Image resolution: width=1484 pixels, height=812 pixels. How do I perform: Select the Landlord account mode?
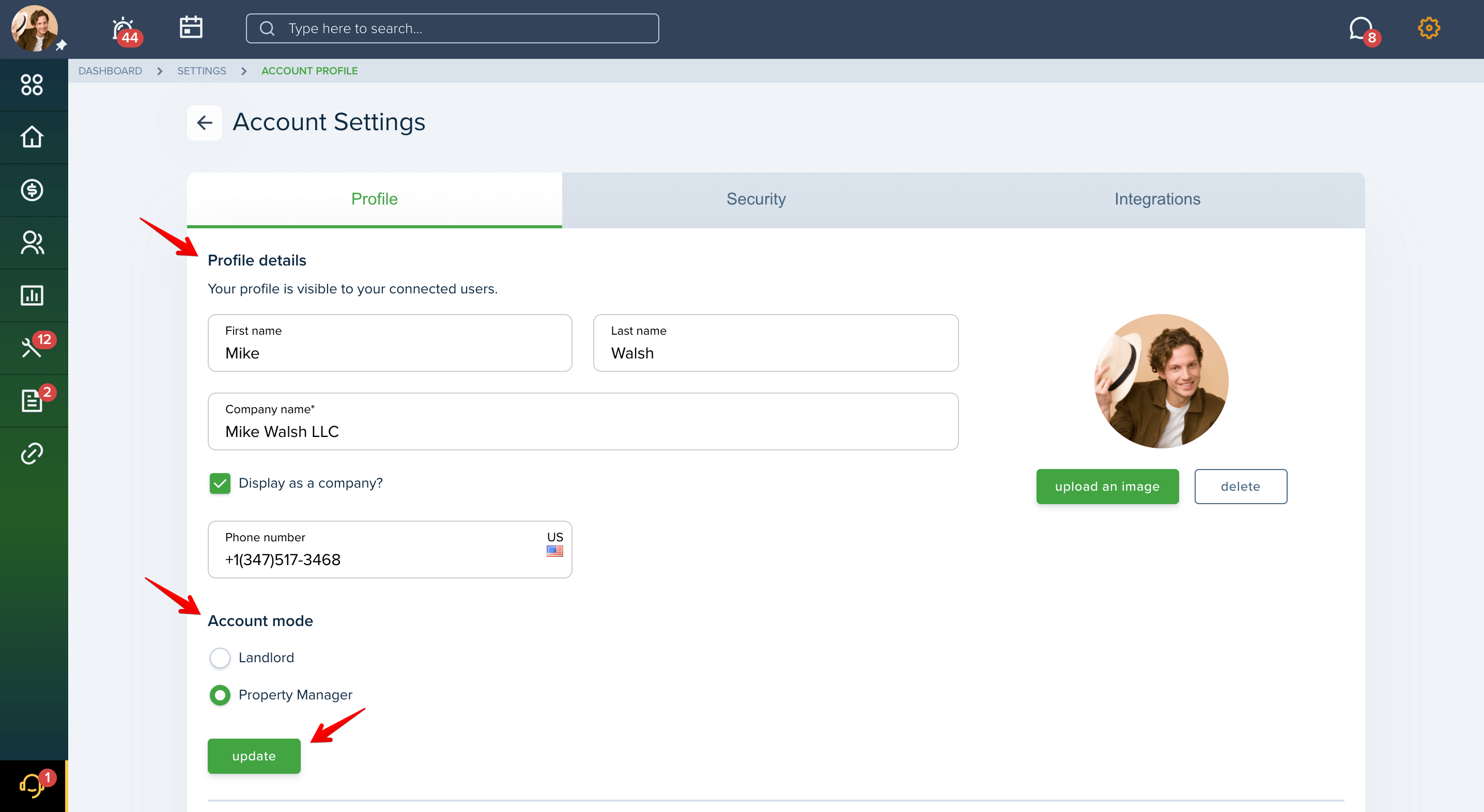(220, 658)
